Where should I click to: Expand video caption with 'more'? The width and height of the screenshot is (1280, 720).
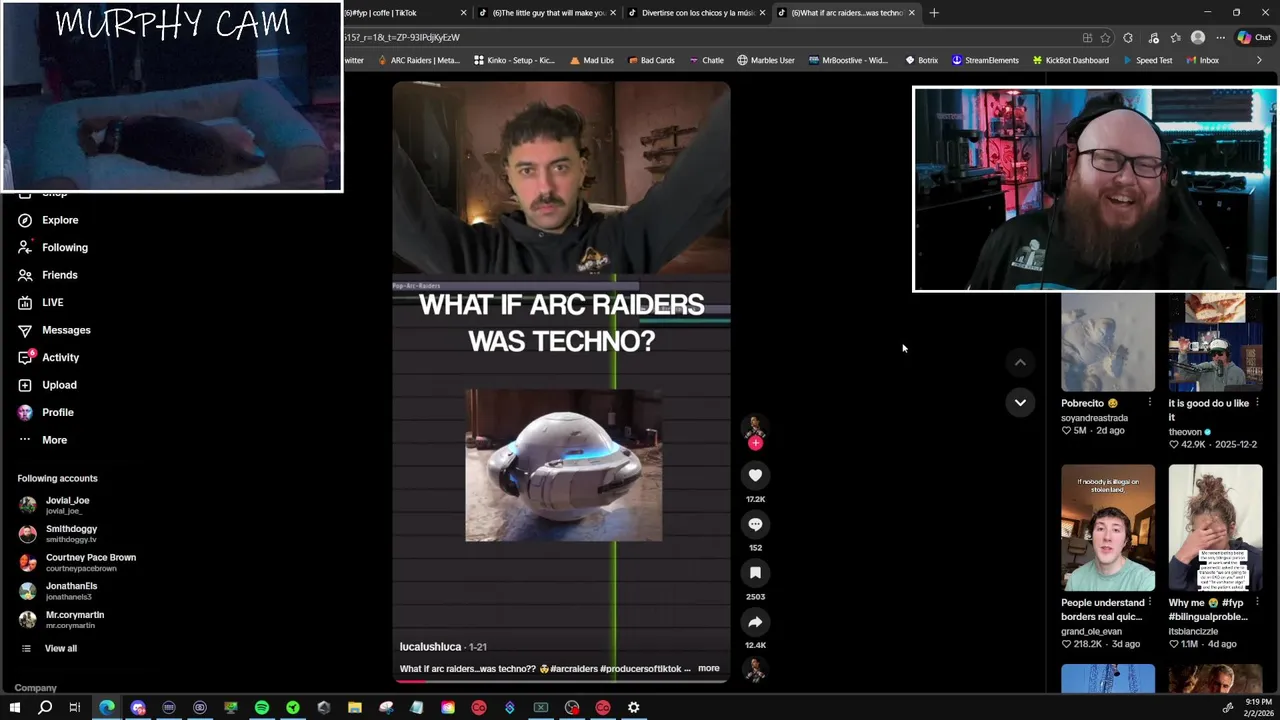point(708,668)
